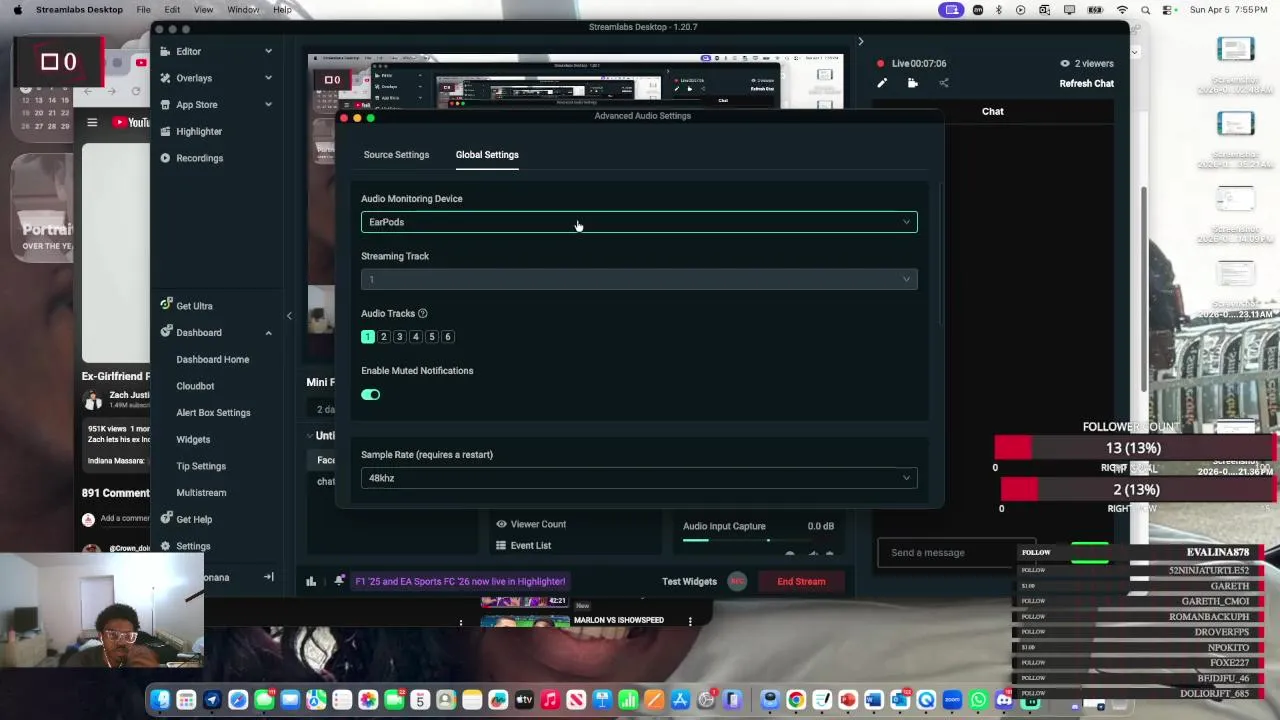Open the YouTube hamburger menu in browser
This screenshot has width=1280, height=720.
tap(92, 122)
